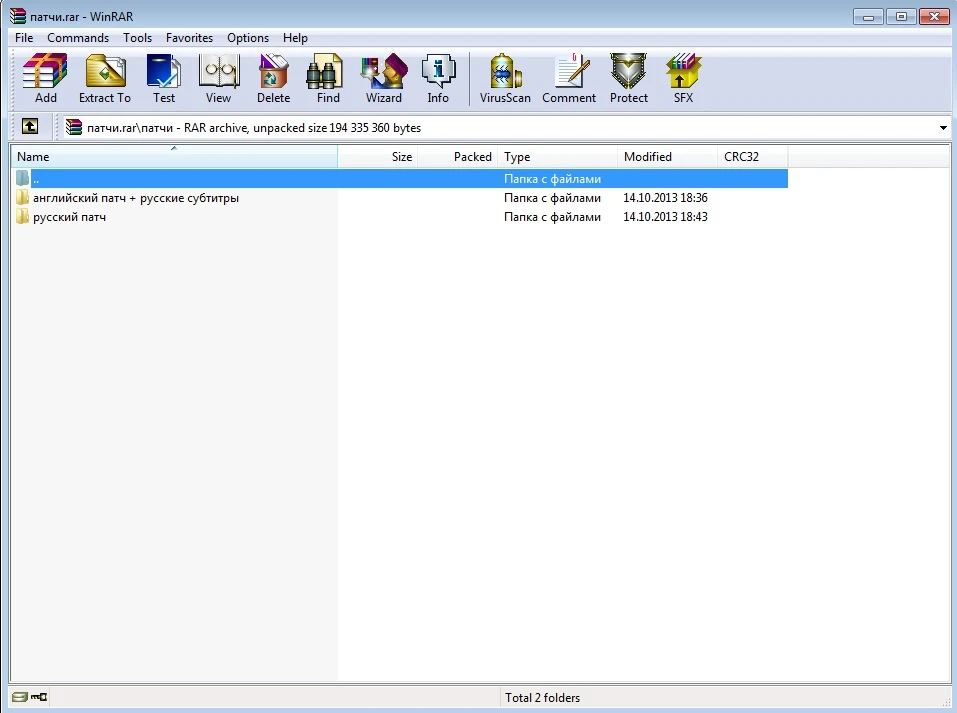Start VirusScan on the archive

(505, 78)
